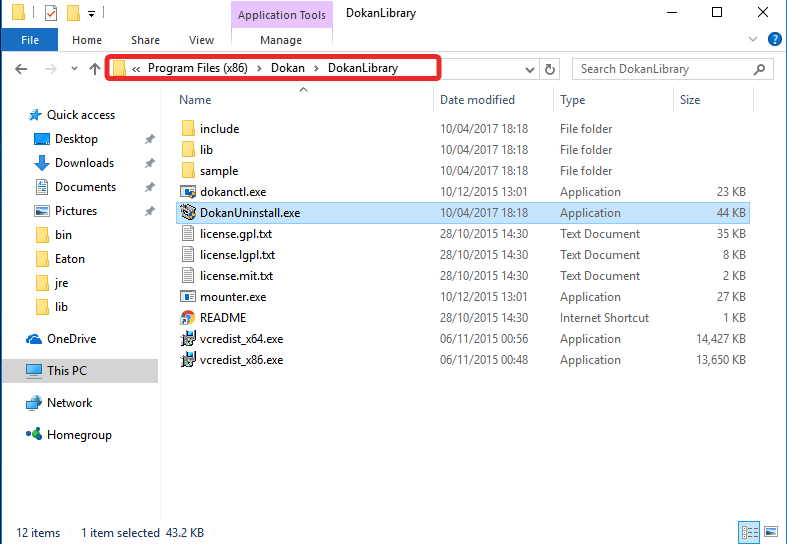Open the Eaton folder in Quick access
The width and height of the screenshot is (787, 544).
(x=70, y=259)
